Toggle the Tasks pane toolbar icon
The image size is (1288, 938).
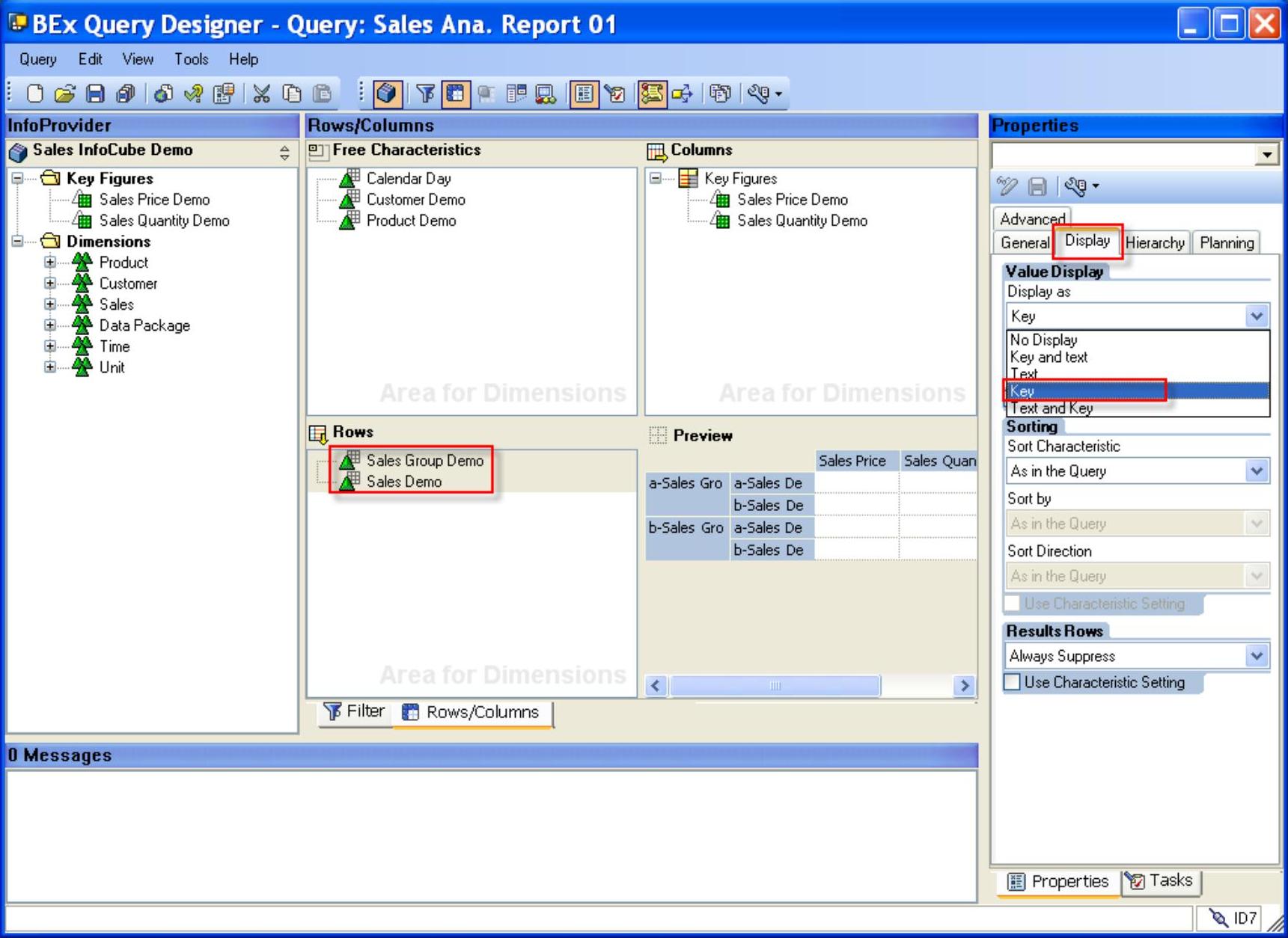click(x=615, y=94)
